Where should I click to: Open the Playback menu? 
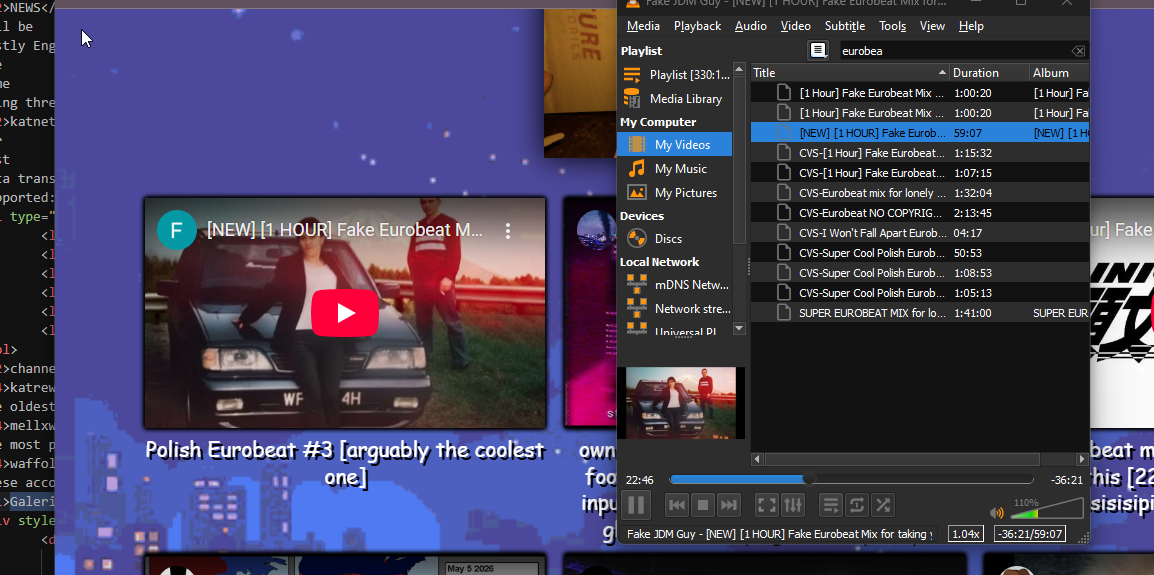coord(697,26)
